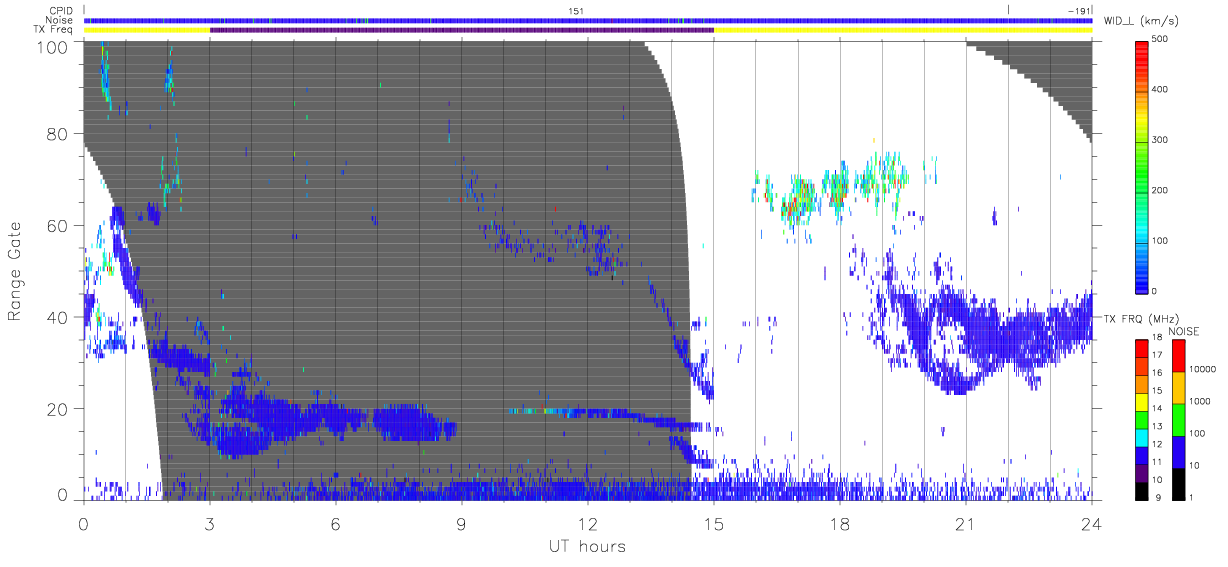Viewport: 1228px width, 567px height.
Task: Click y-axis tick label 20
Action: point(58,409)
